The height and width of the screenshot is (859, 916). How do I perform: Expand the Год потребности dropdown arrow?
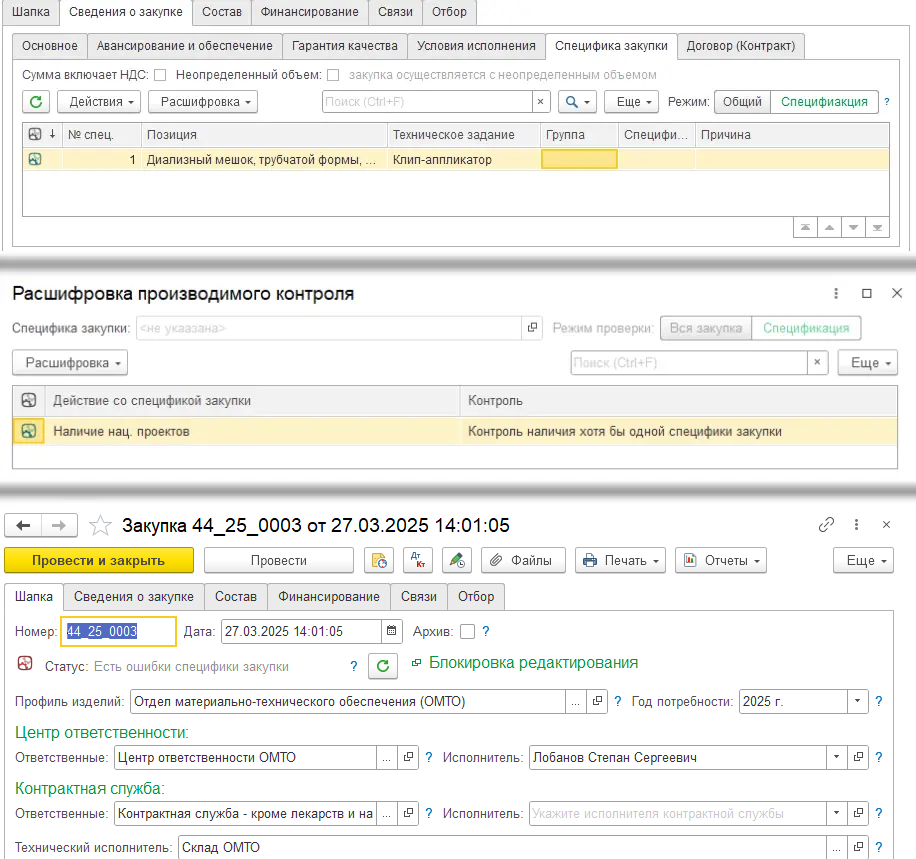tap(857, 701)
